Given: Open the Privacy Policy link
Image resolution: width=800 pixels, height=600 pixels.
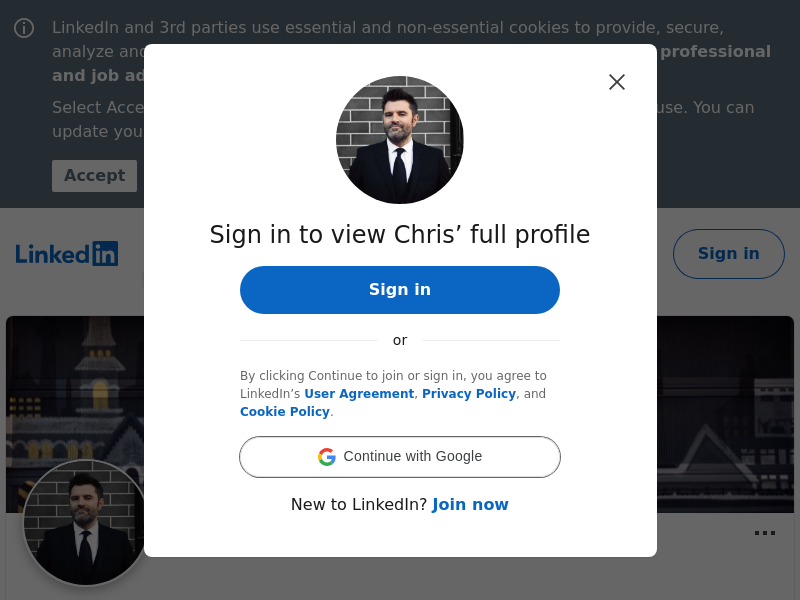Looking at the screenshot, I should tap(469, 394).
